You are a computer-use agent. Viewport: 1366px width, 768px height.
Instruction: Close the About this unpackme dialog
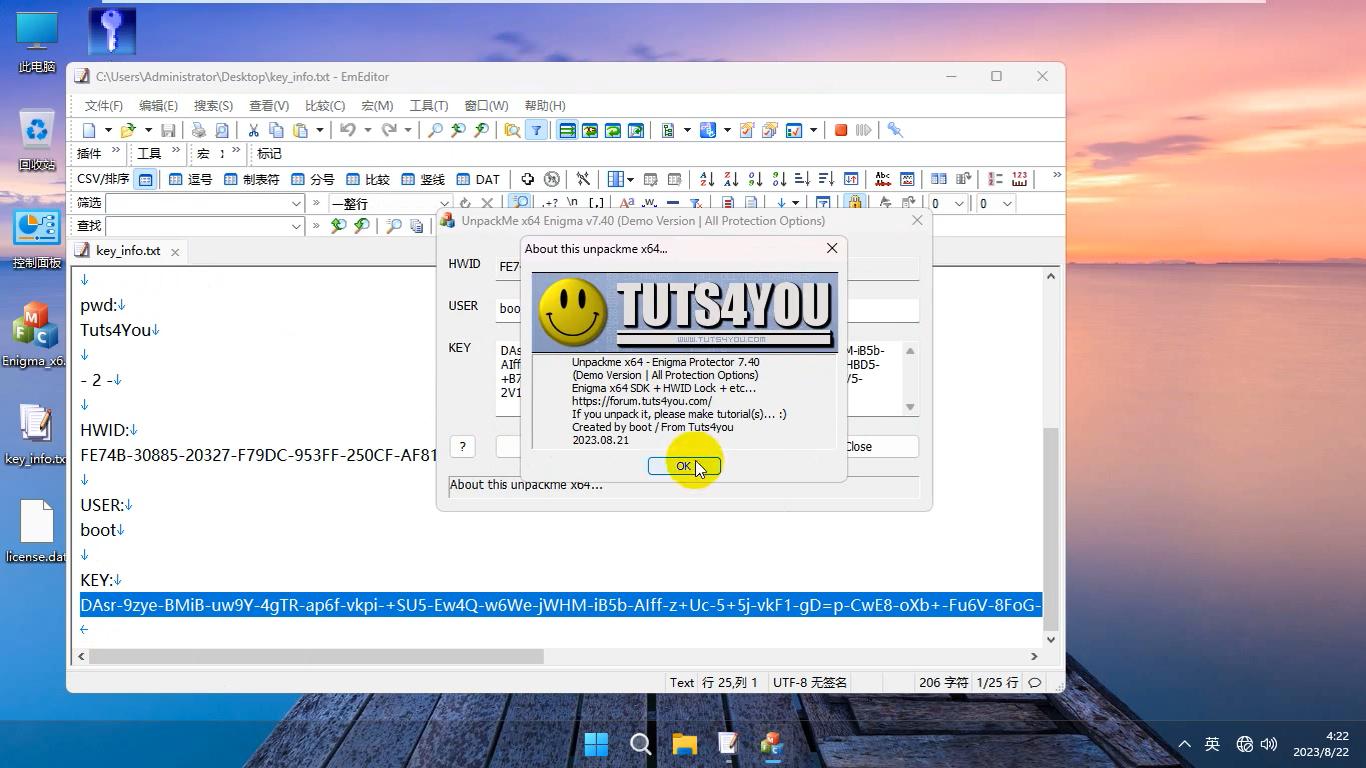tap(831, 248)
